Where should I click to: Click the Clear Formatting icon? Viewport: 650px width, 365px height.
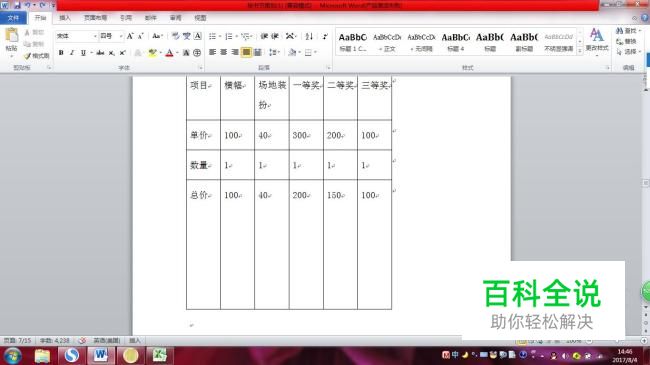pos(176,36)
